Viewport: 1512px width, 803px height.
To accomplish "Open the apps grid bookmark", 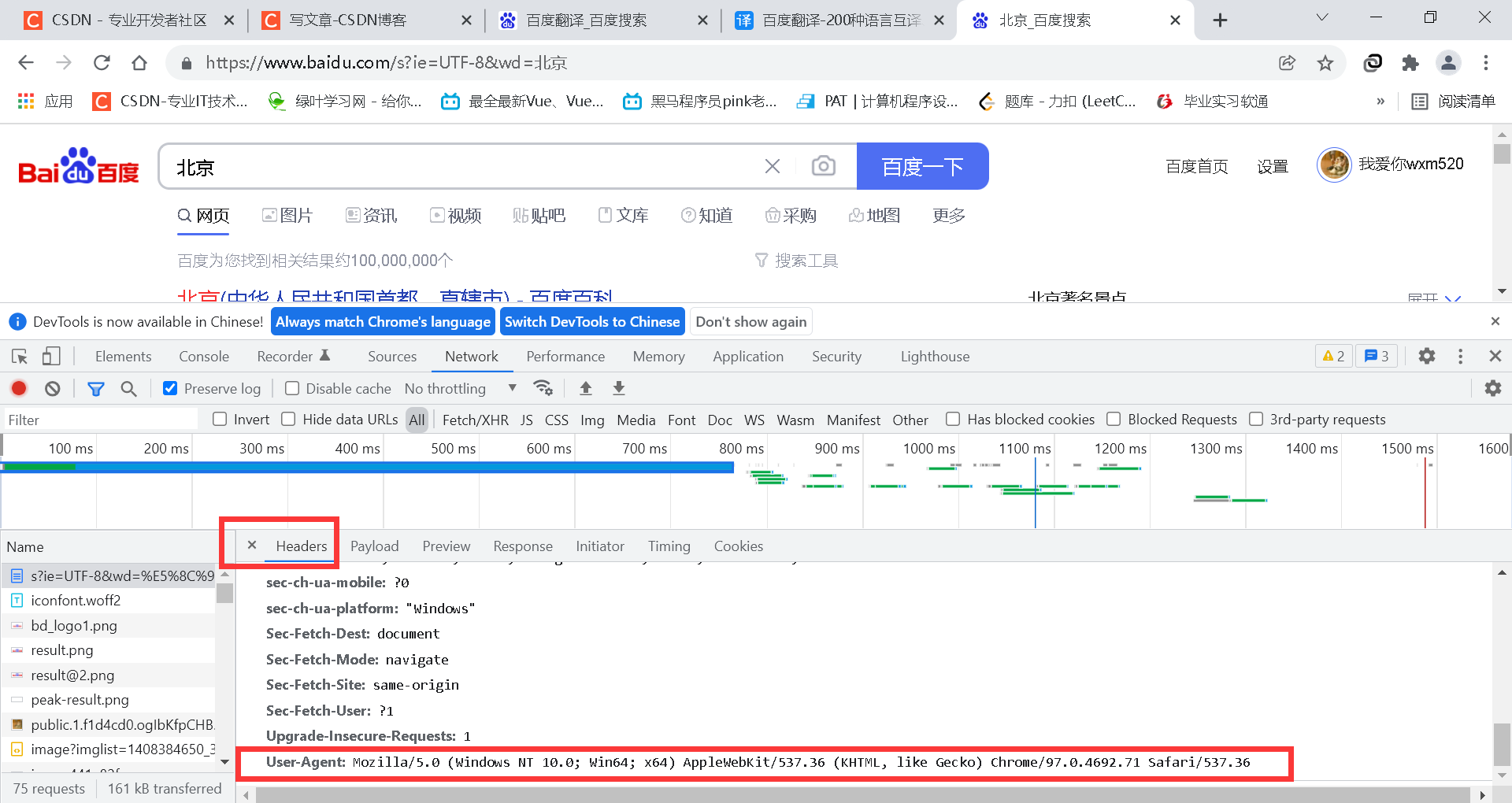I will [46, 101].
